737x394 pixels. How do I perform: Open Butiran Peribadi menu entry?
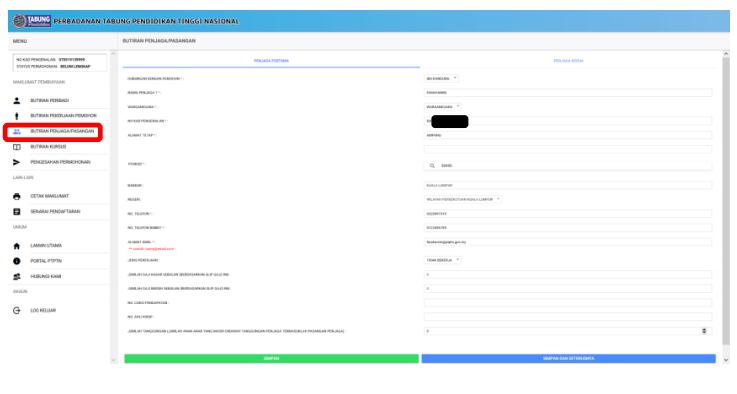coord(49,101)
